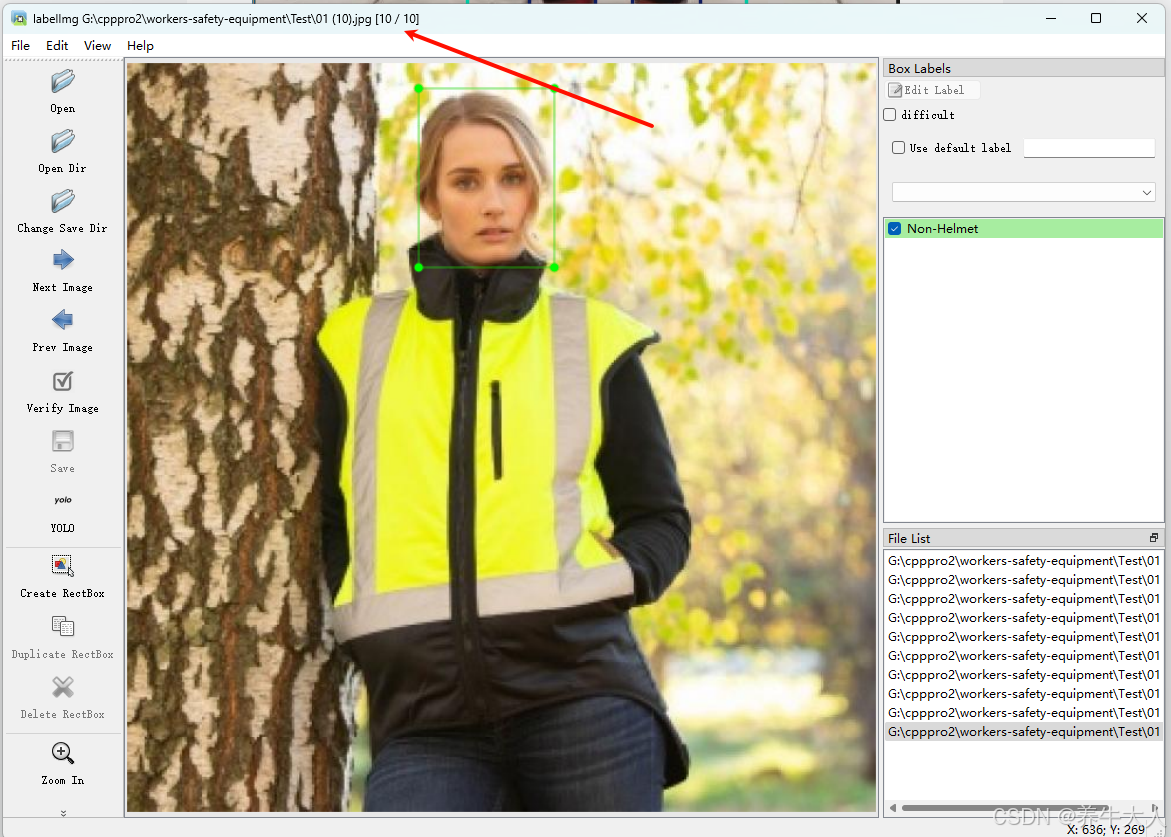Screen dimensions: 1171x837
Task: Click the Open Dir folder icon
Action: (63, 141)
